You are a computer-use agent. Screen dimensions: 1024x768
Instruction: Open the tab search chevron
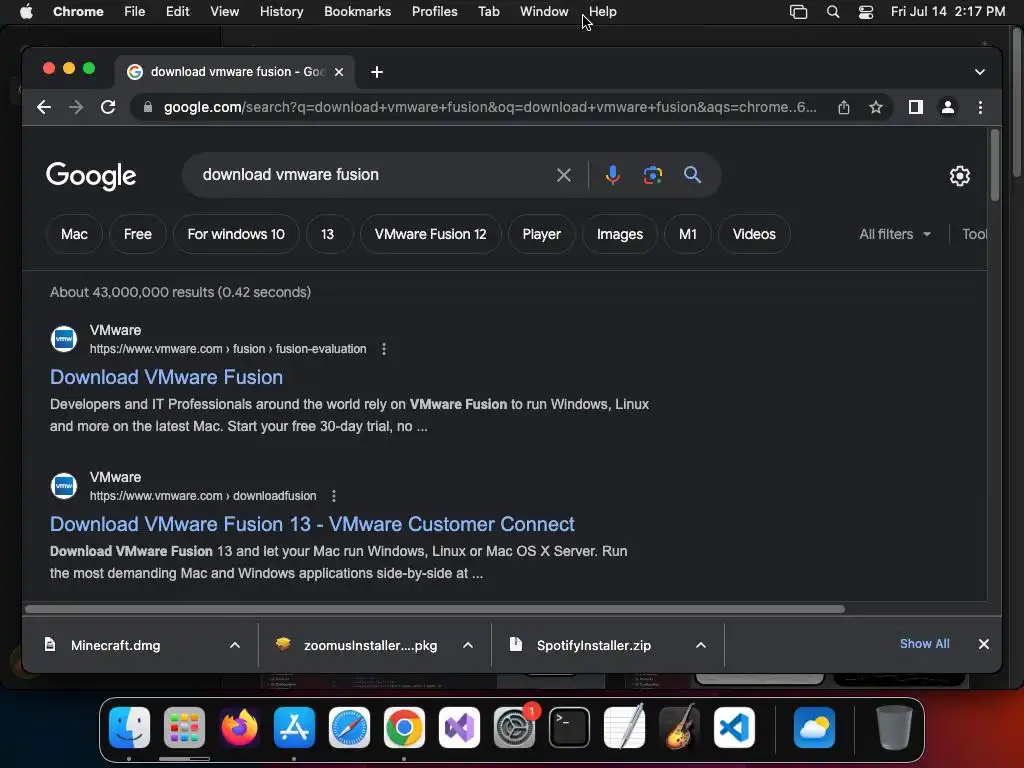[980, 72]
